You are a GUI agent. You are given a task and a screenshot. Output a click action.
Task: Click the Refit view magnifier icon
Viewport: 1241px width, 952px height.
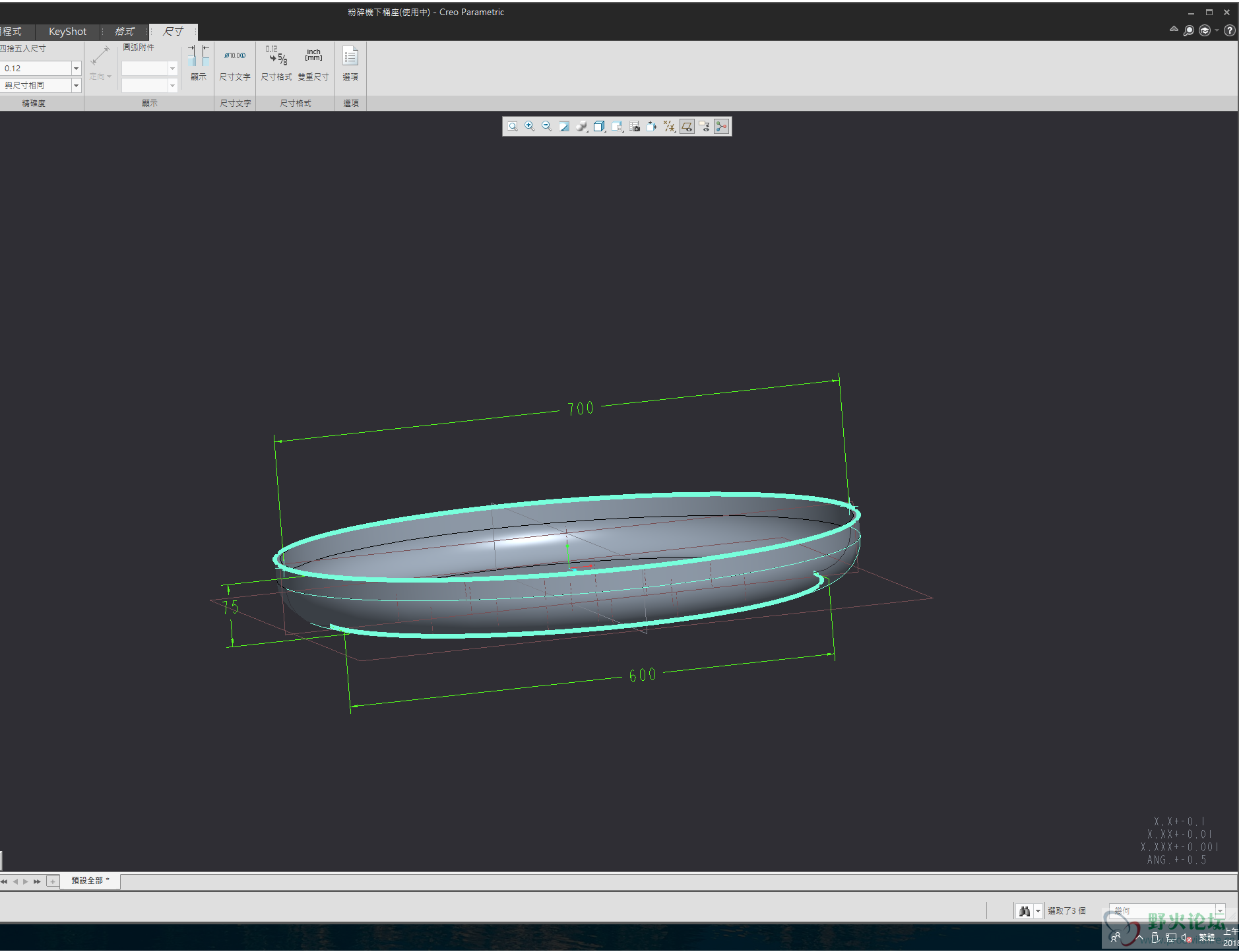click(x=513, y=126)
